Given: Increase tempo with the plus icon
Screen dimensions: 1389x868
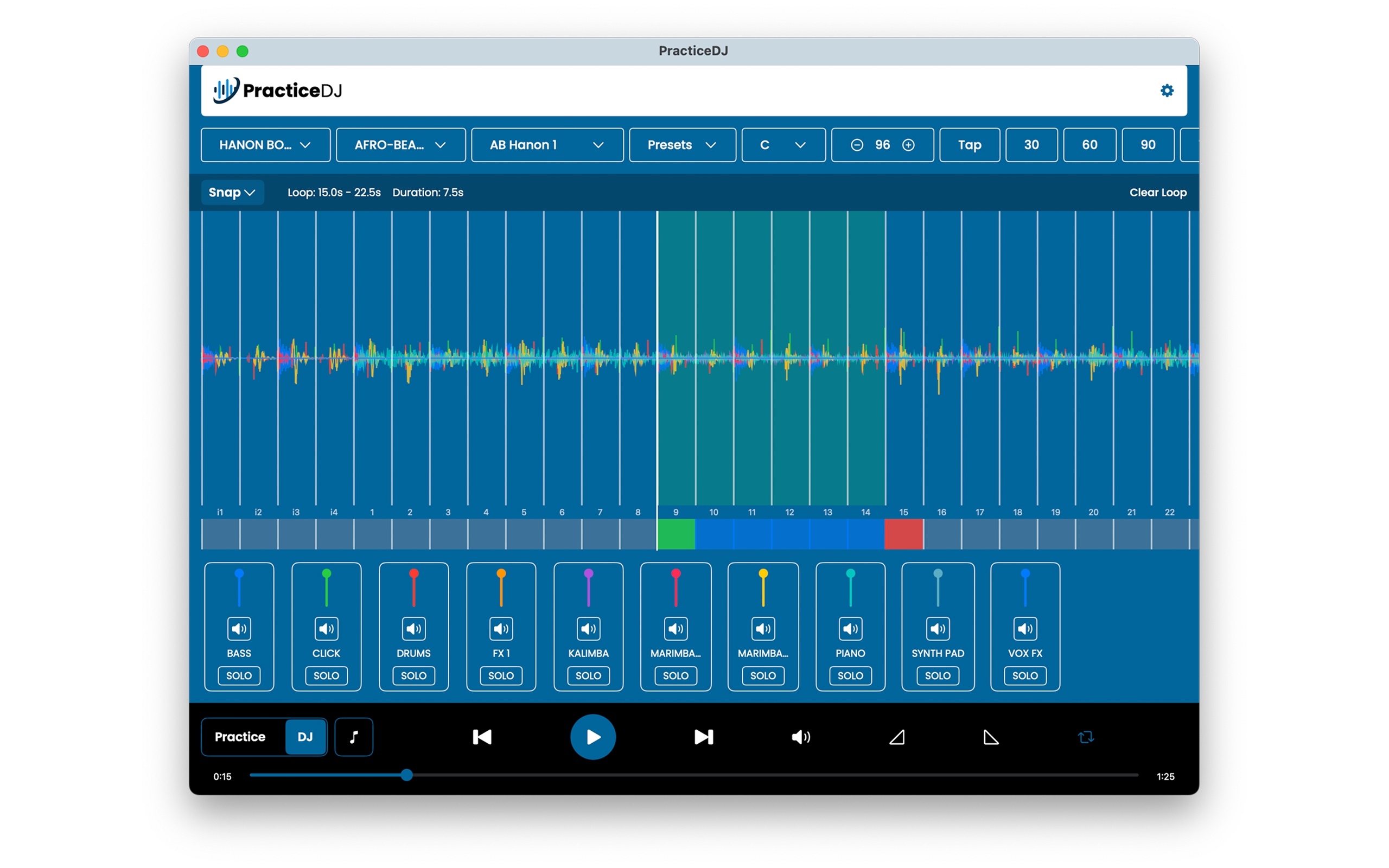Looking at the screenshot, I should 909,145.
